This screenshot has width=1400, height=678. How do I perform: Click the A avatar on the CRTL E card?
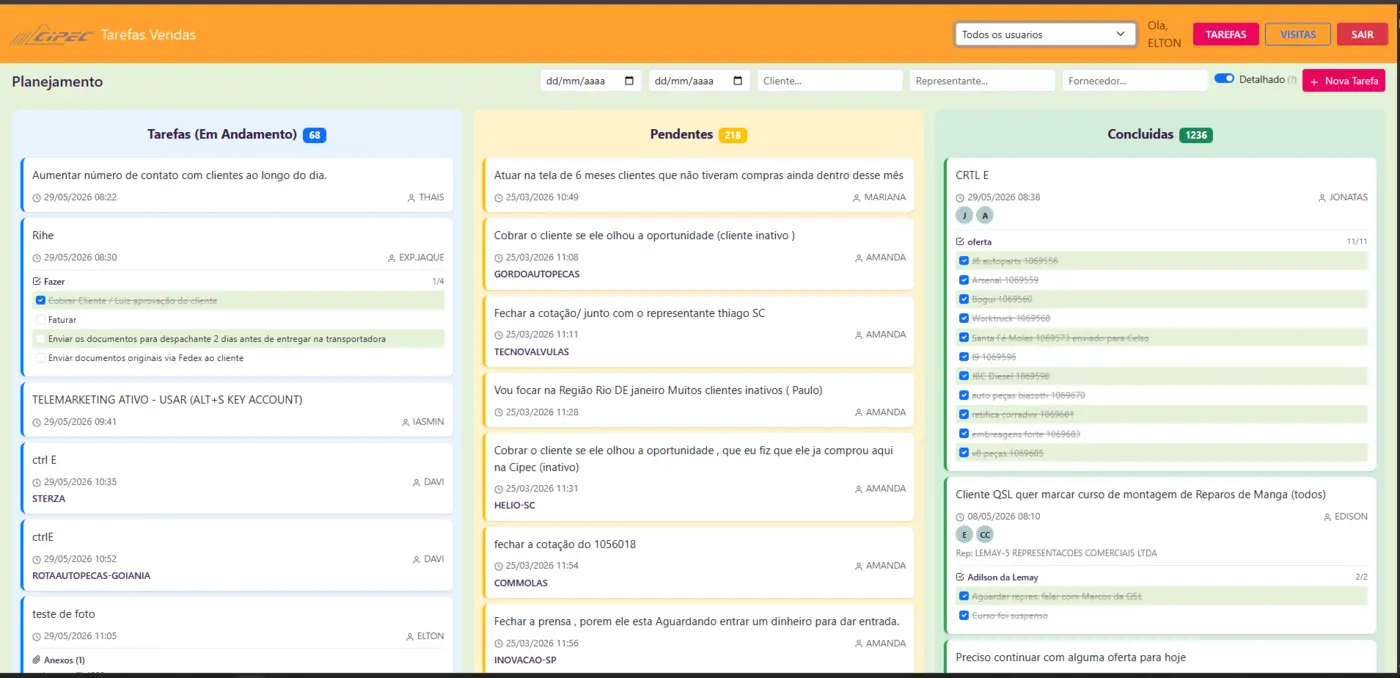click(x=985, y=215)
